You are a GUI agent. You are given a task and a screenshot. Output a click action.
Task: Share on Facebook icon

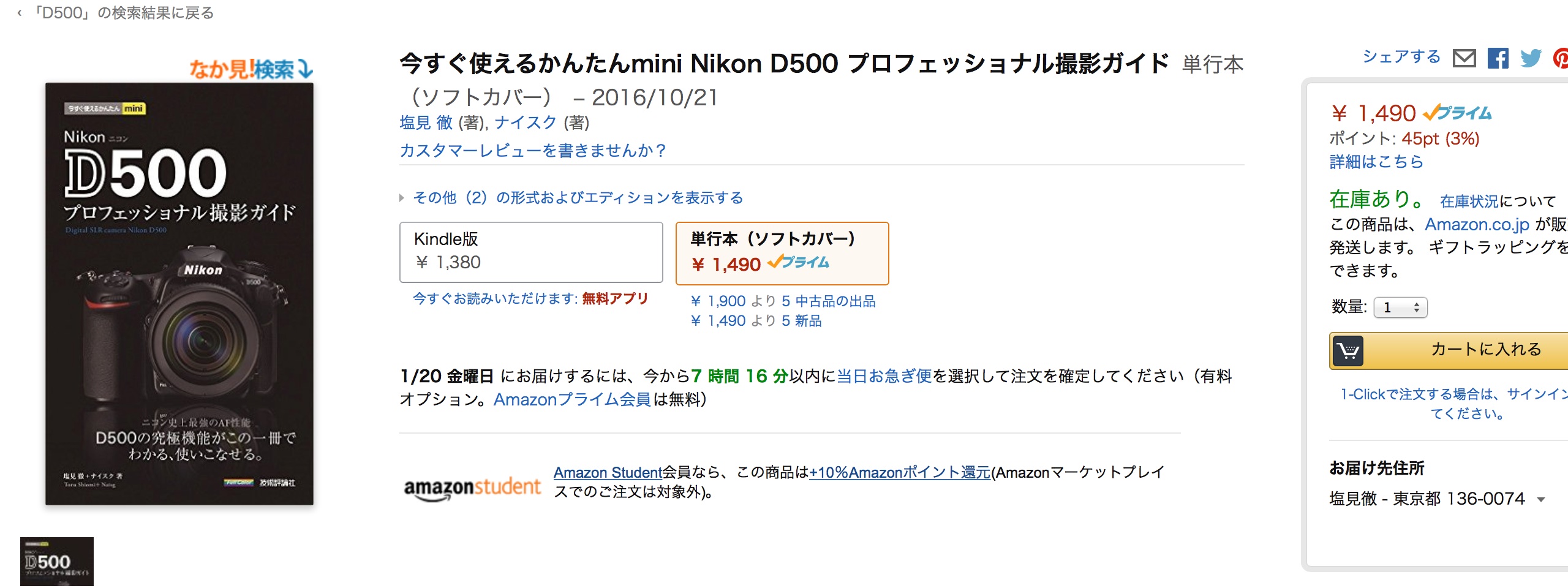point(1498,58)
